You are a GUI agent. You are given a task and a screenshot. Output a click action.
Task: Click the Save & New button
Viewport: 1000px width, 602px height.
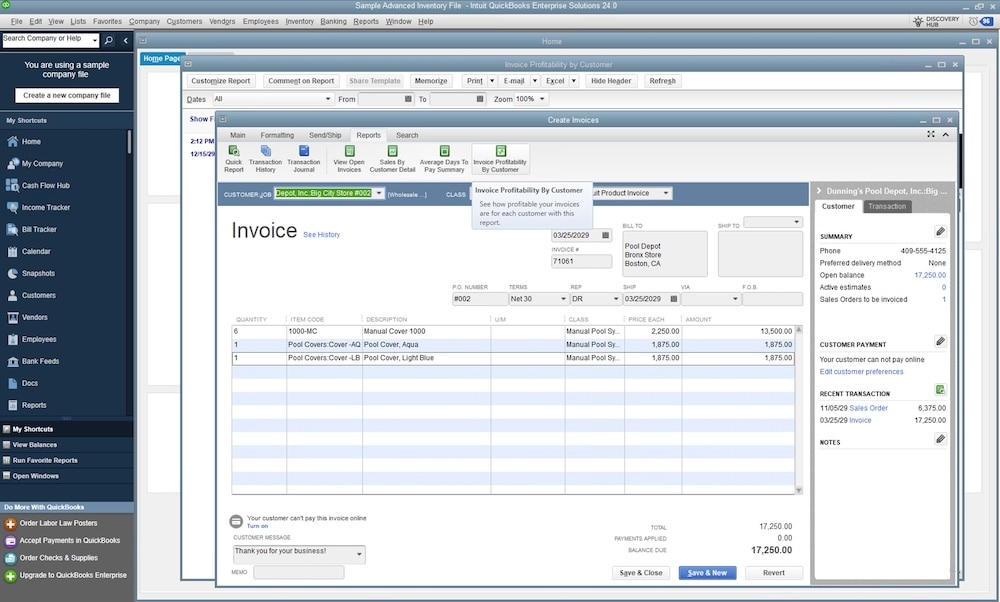click(707, 573)
